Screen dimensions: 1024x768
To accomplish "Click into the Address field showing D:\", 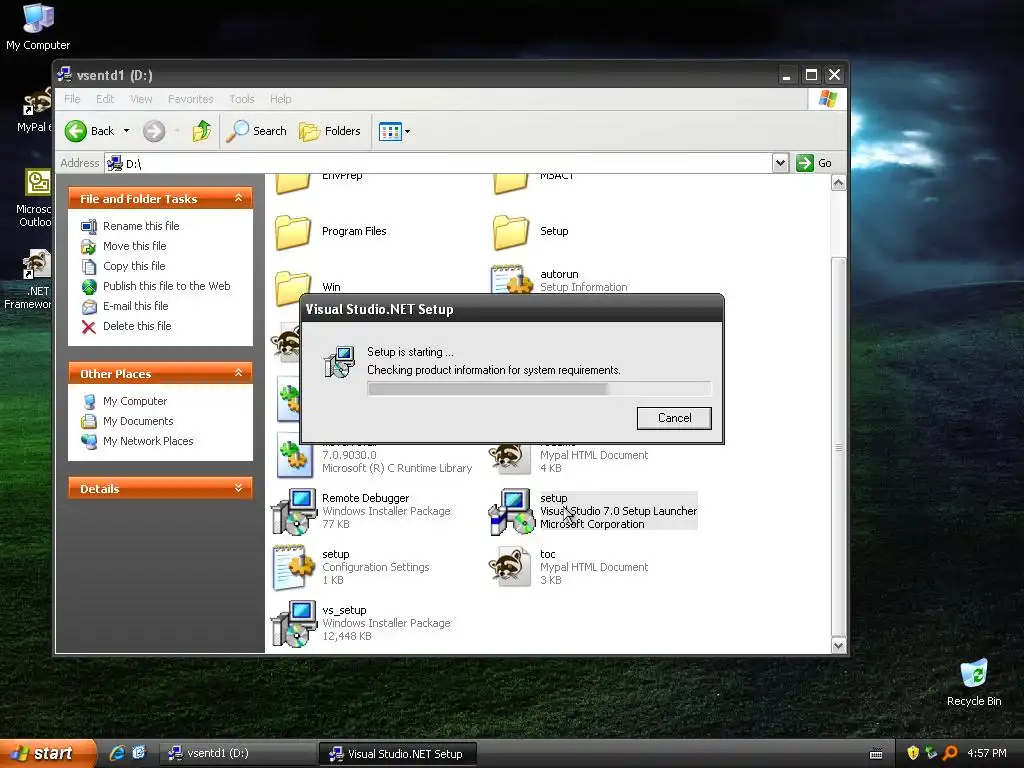I will (x=438, y=163).
